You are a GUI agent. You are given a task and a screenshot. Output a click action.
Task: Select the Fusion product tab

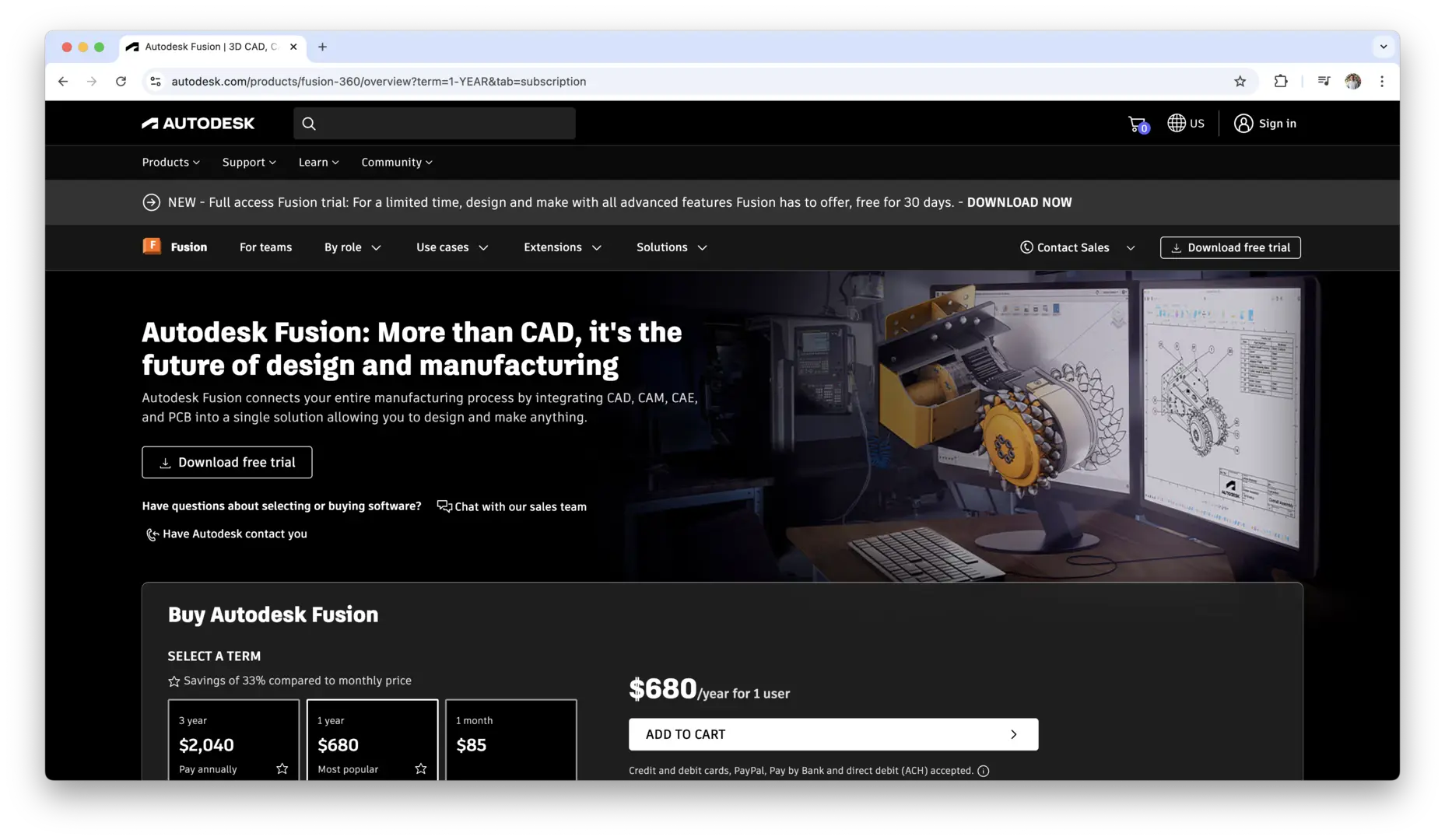click(x=189, y=247)
